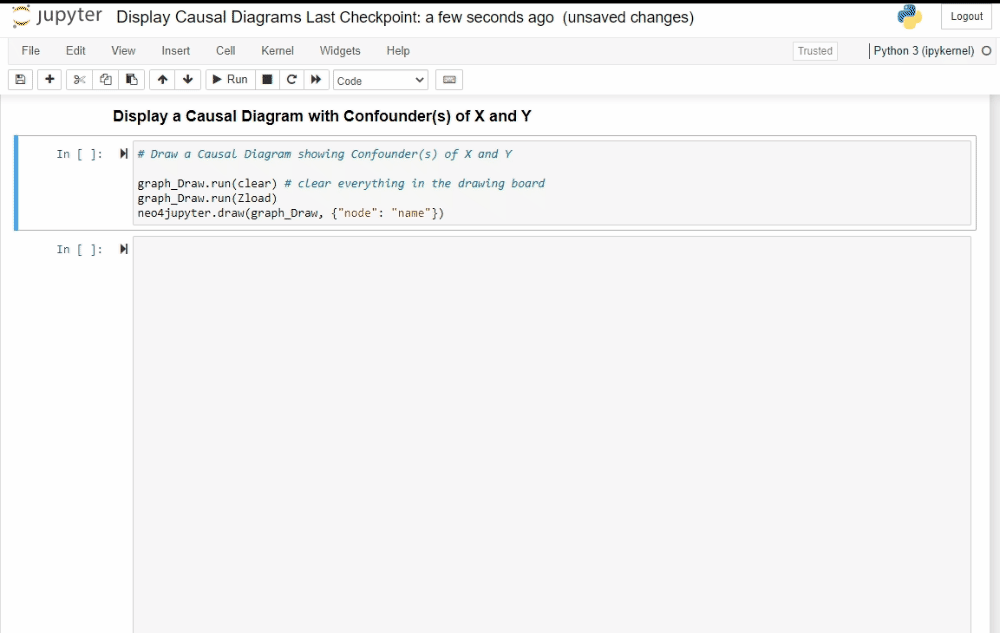Click the Logout button
Image resolution: width=1000 pixels, height=633 pixels.
point(966,17)
